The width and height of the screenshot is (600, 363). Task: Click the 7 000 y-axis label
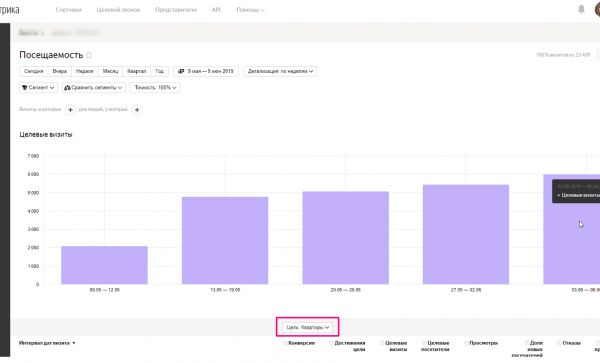33,156
